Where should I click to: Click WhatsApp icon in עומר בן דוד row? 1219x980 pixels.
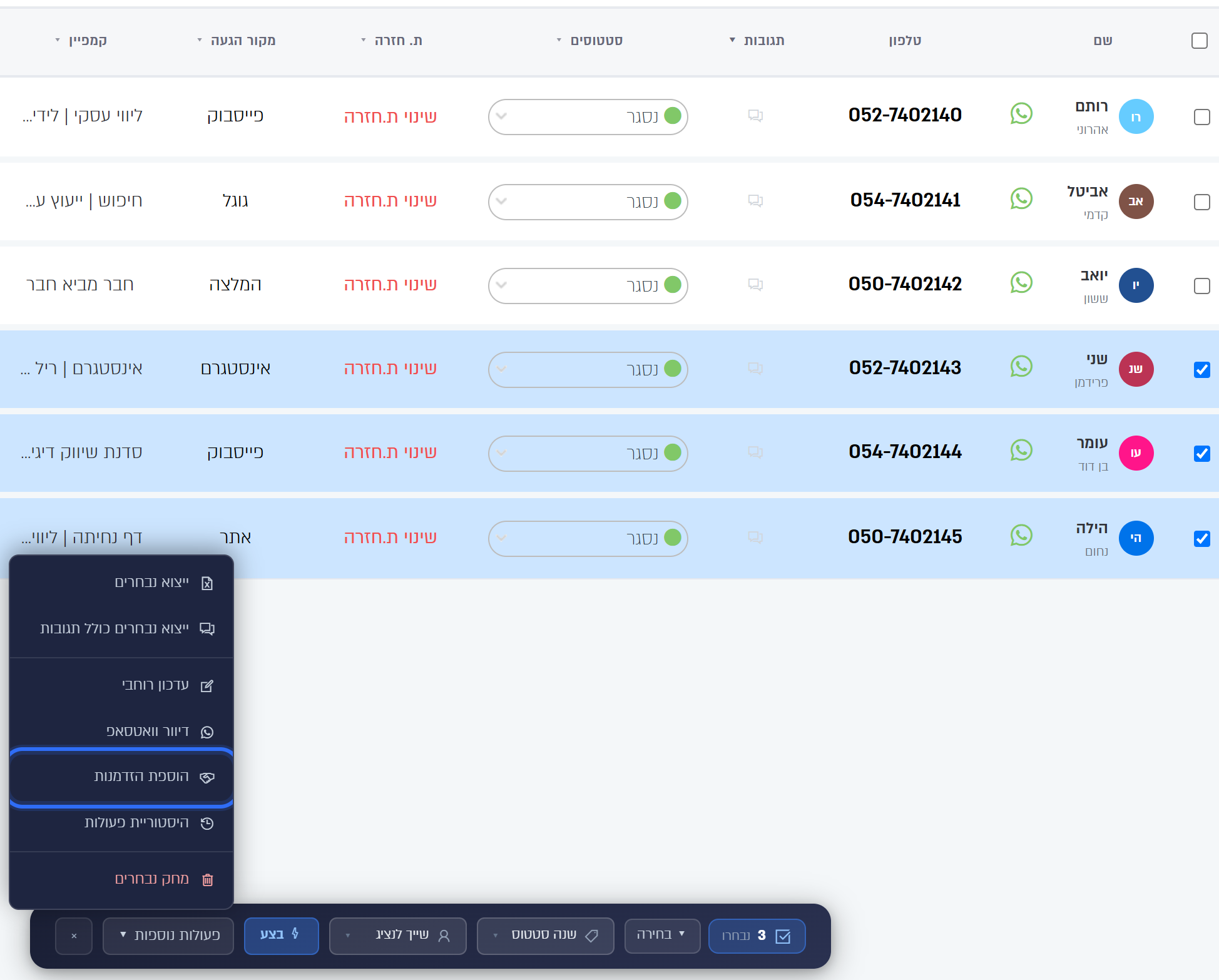point(1021,451)
